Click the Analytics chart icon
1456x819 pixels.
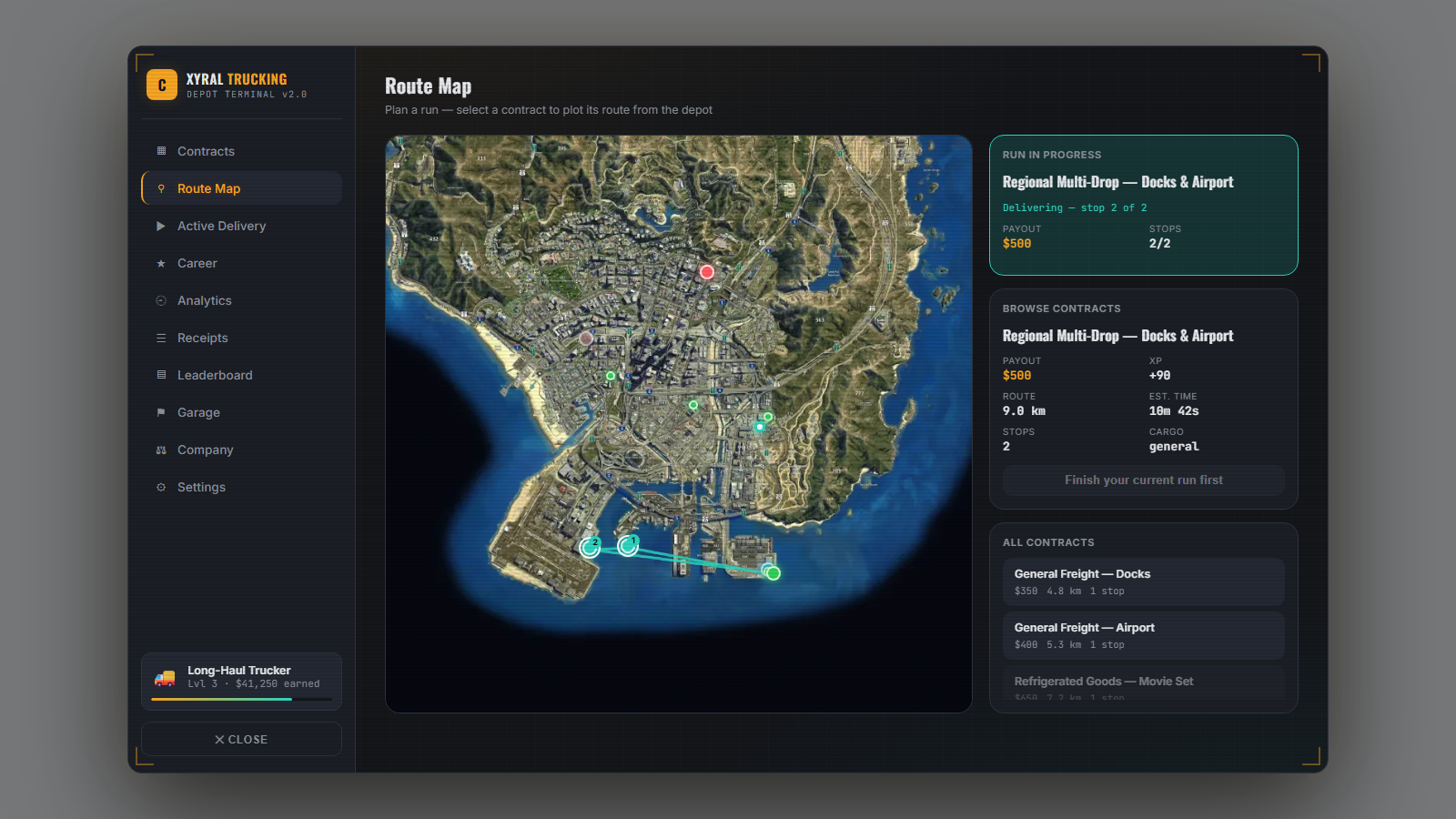(161, 300)
